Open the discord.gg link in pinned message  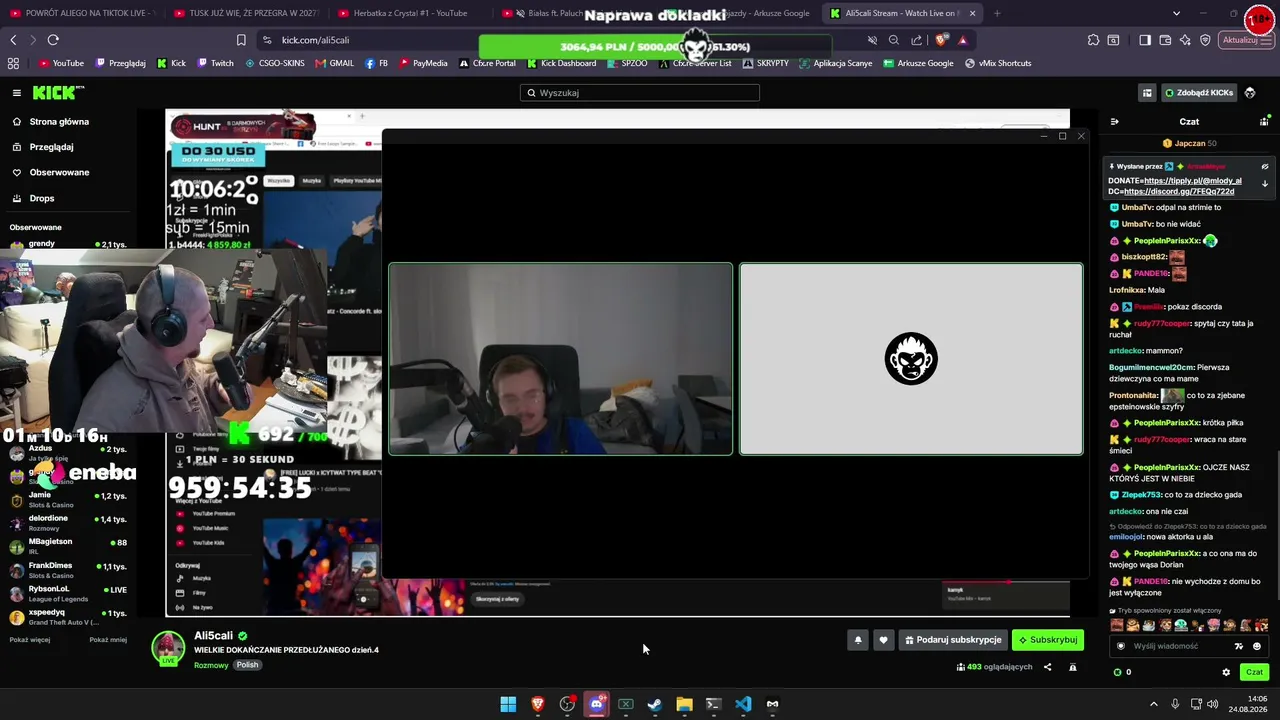(x=1179, y=191)
